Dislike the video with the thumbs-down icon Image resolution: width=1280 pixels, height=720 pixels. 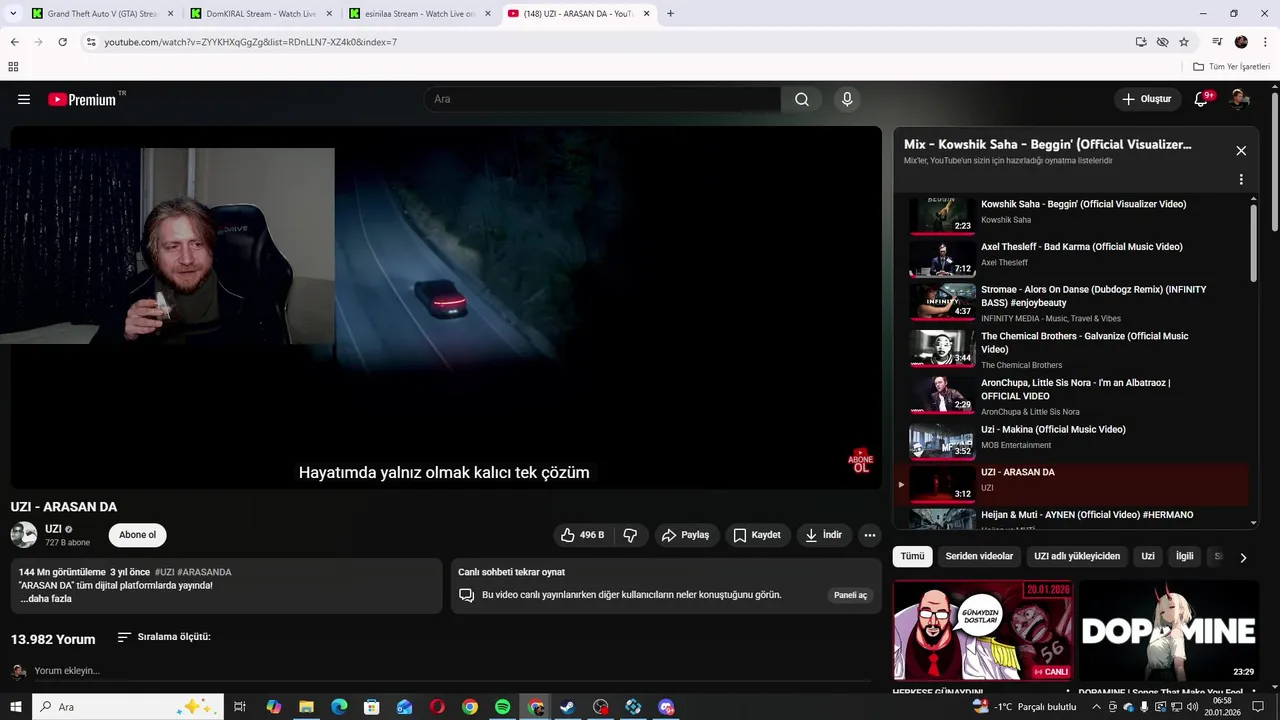tap(630, 535)
